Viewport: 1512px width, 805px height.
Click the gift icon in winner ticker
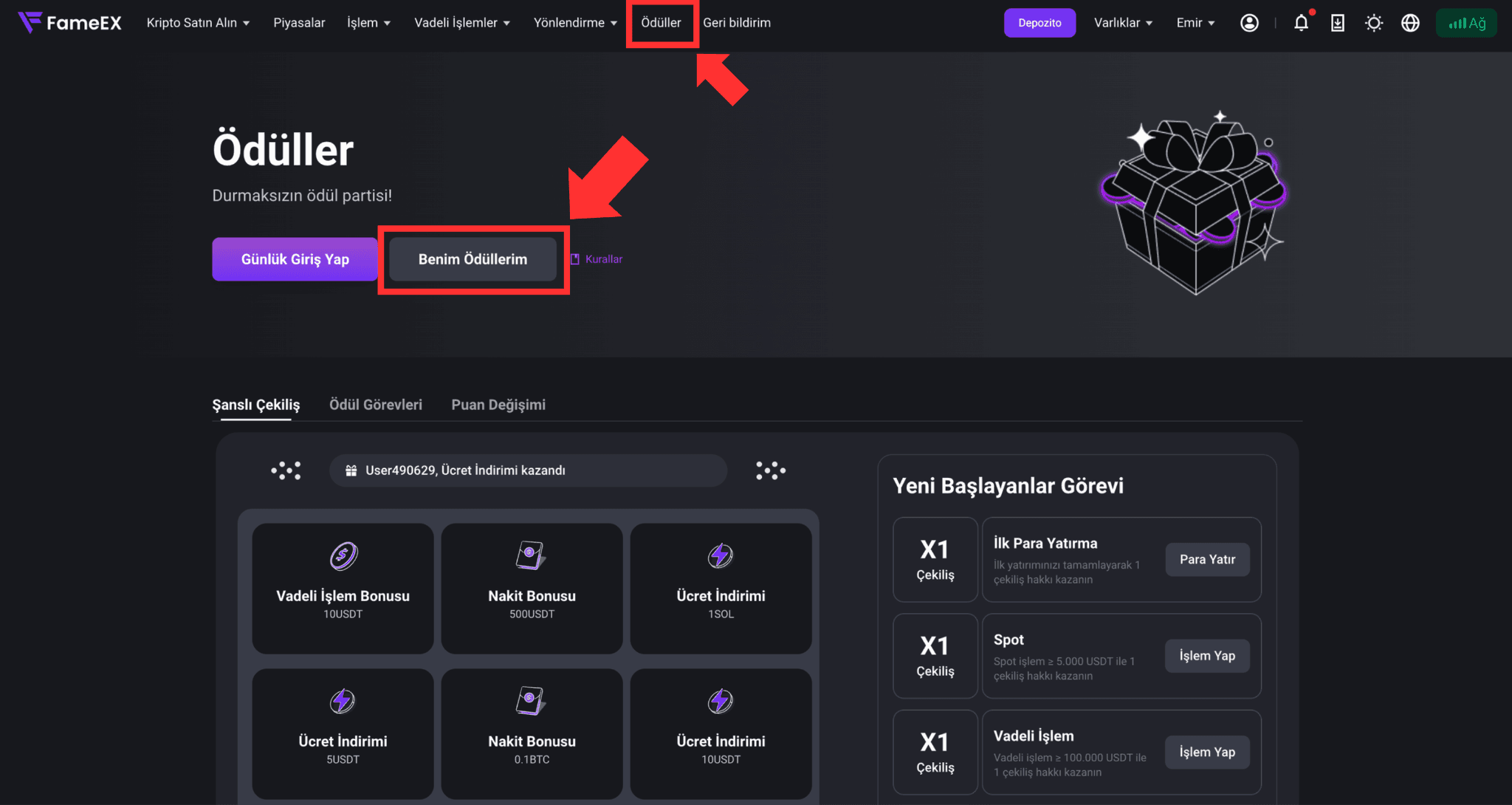pos(351,470)
